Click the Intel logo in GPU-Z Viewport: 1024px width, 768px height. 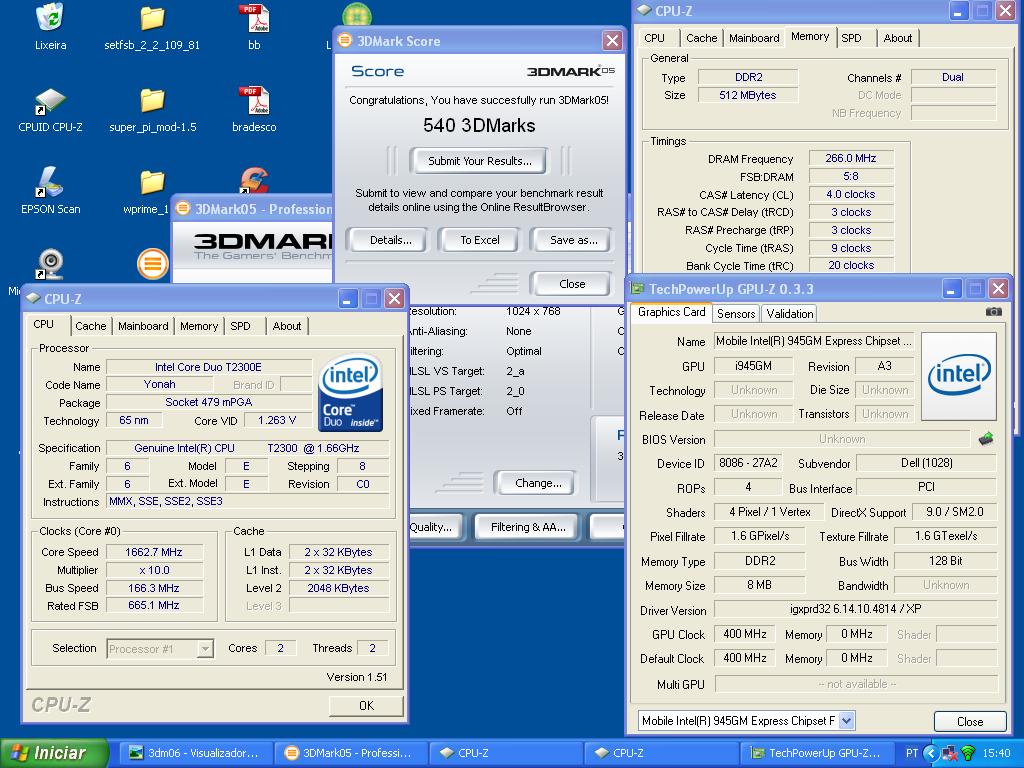pyautogui.click(x=959, y=376)
